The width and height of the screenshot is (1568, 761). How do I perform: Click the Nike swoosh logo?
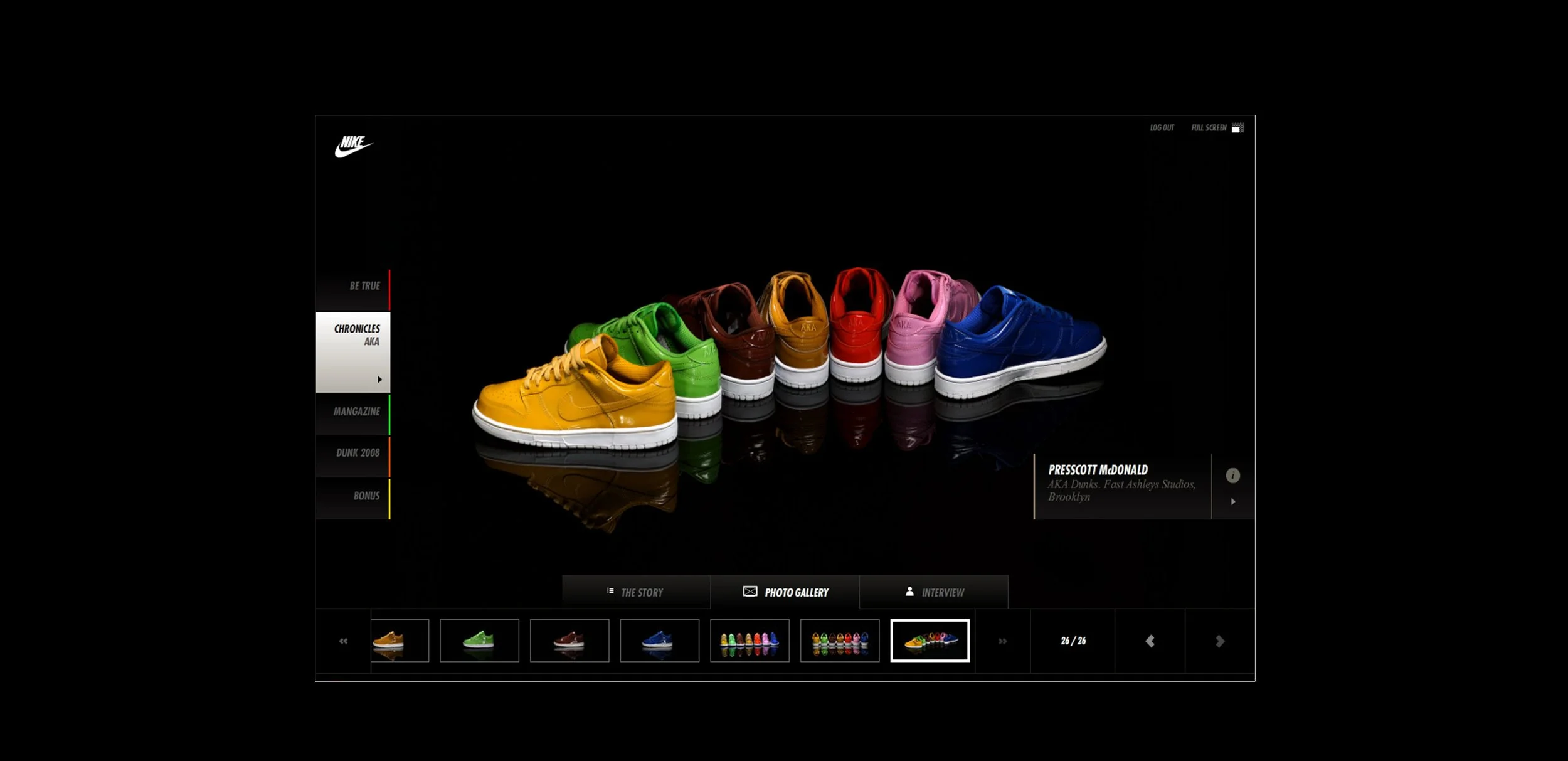click(353, 147)
